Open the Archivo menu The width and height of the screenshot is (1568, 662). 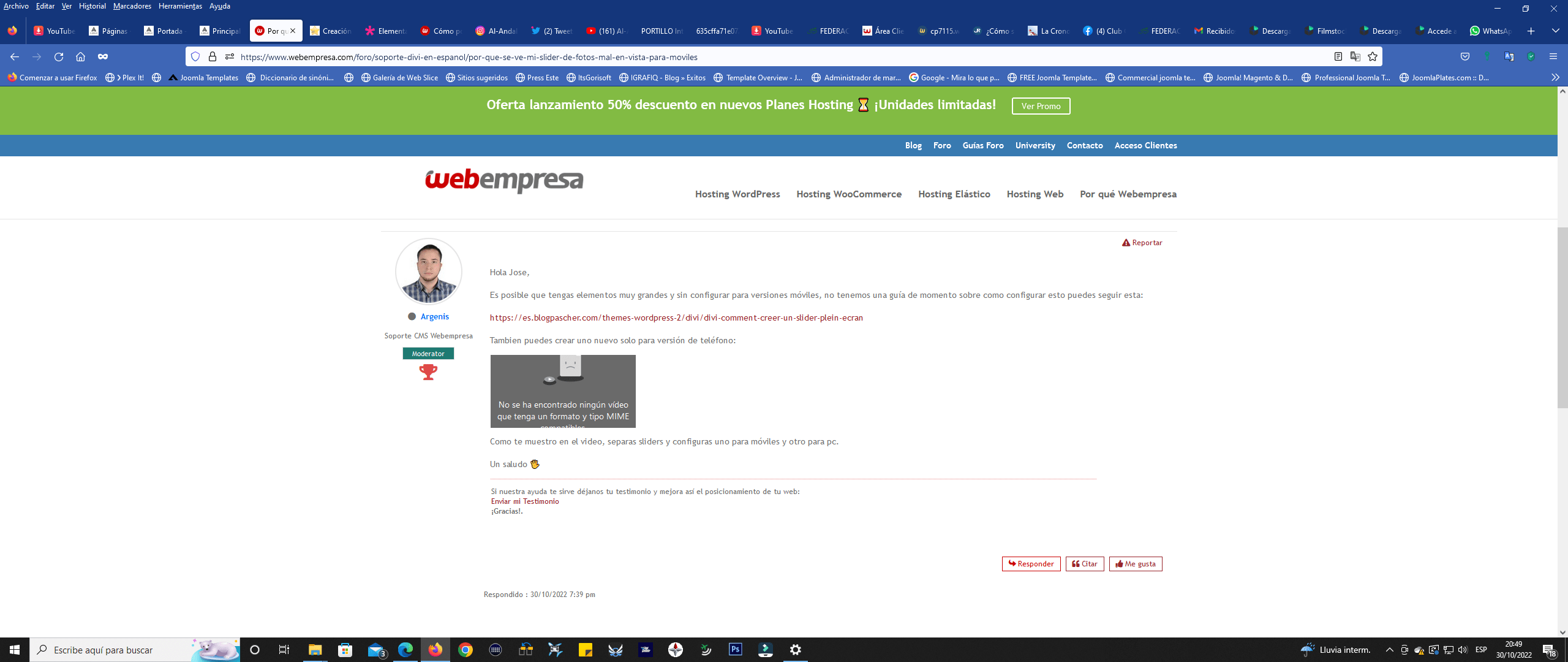pyautogui.click(x=16, y=6)
